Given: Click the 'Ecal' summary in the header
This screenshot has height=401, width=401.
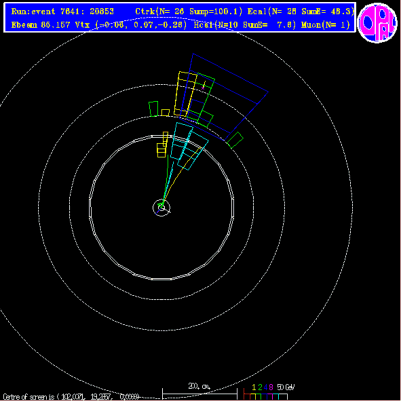Looking at the screenshot, I should [299, 11].
